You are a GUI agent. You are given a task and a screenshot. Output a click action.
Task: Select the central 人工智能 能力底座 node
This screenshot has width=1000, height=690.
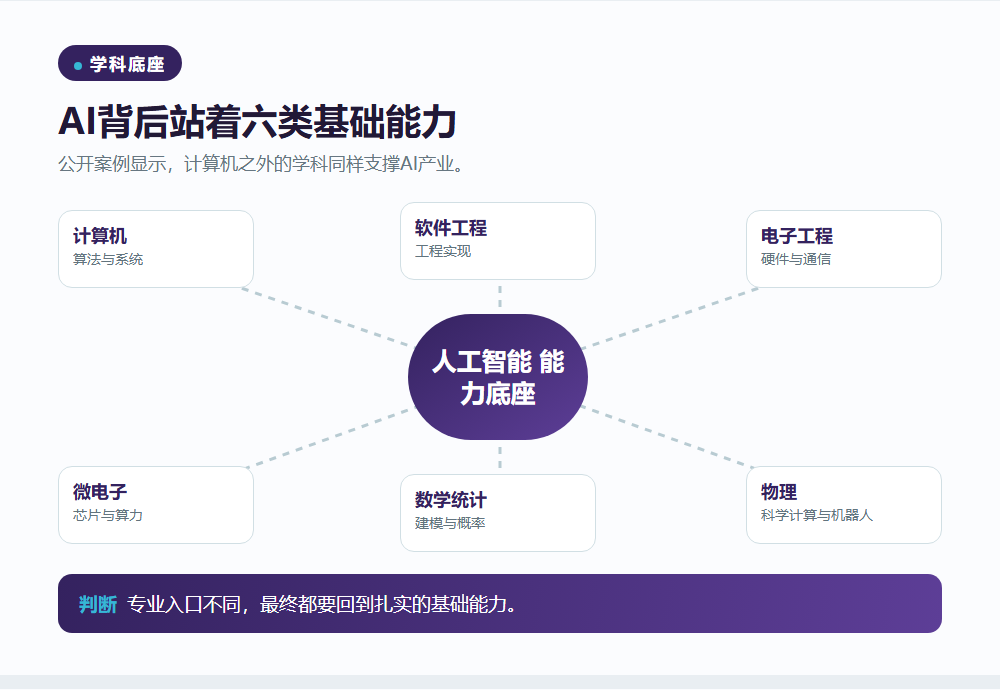pyautogui.click(x=498, y=377)
